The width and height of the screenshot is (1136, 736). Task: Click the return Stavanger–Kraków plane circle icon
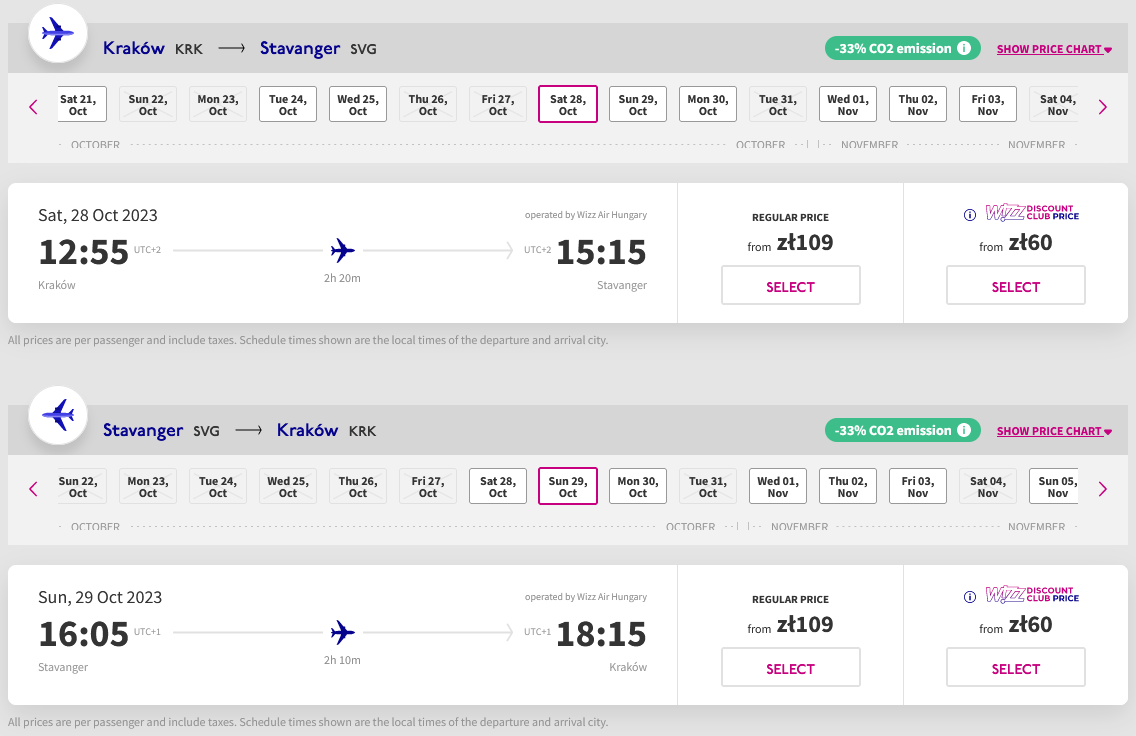tap(58, 415)
